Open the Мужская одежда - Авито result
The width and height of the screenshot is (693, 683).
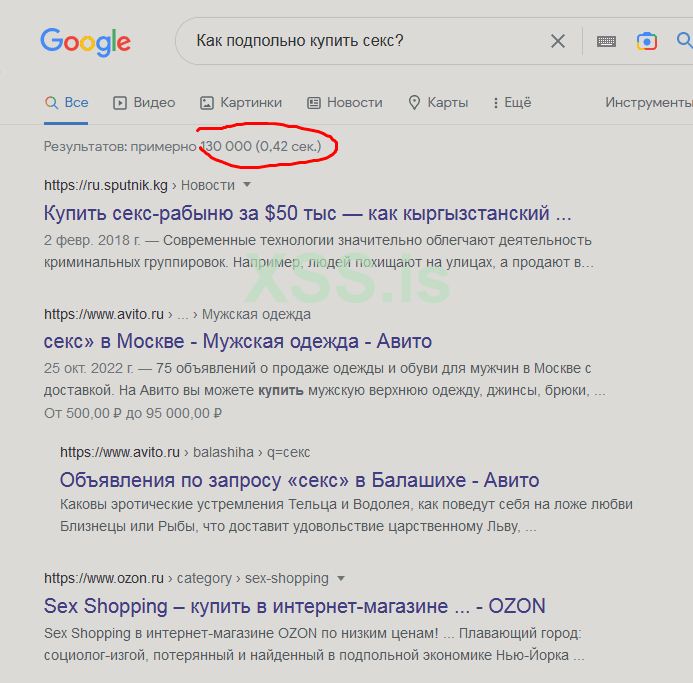point(238,341)
